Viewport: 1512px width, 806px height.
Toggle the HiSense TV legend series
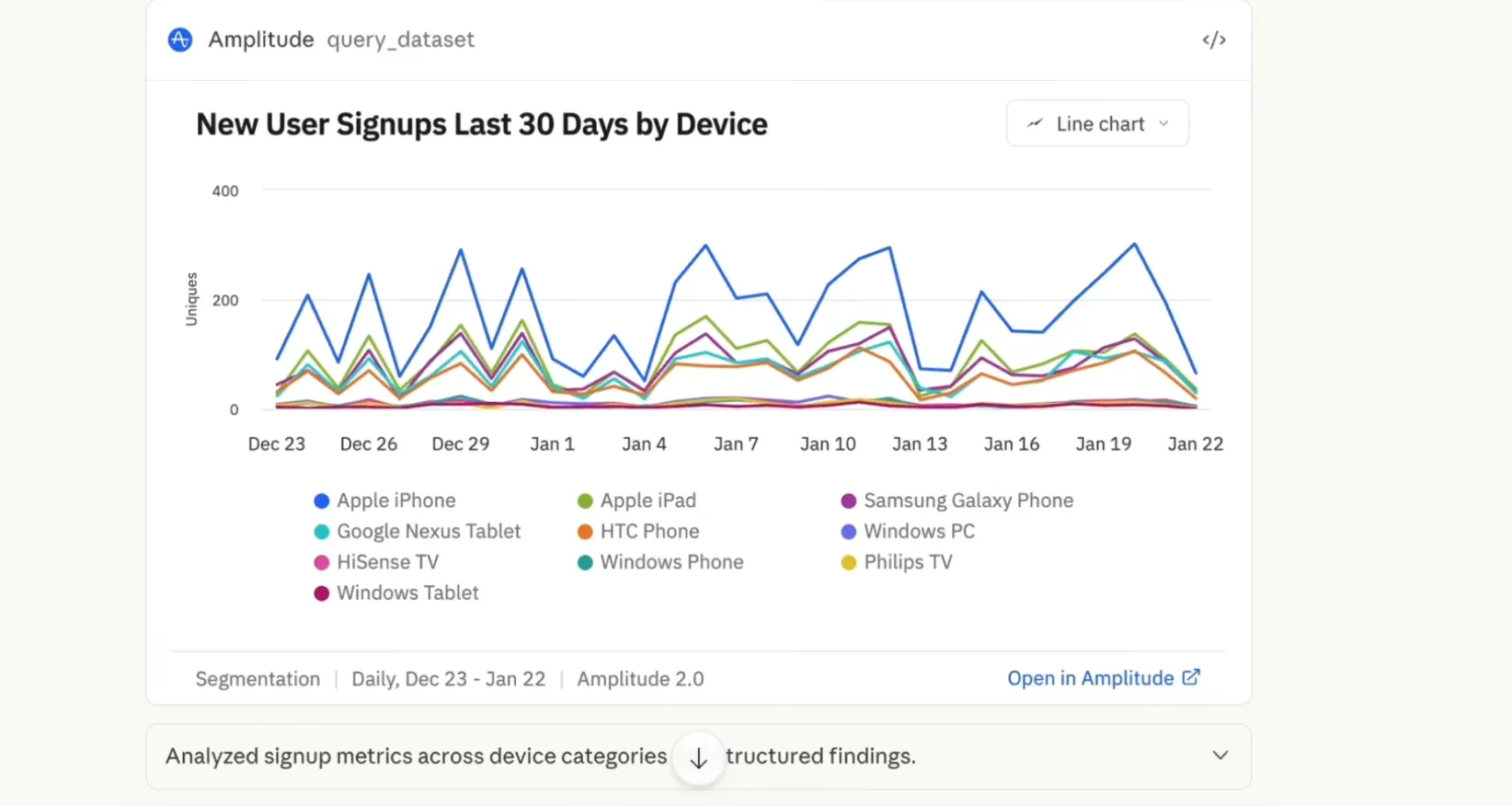tap(376, 562)
